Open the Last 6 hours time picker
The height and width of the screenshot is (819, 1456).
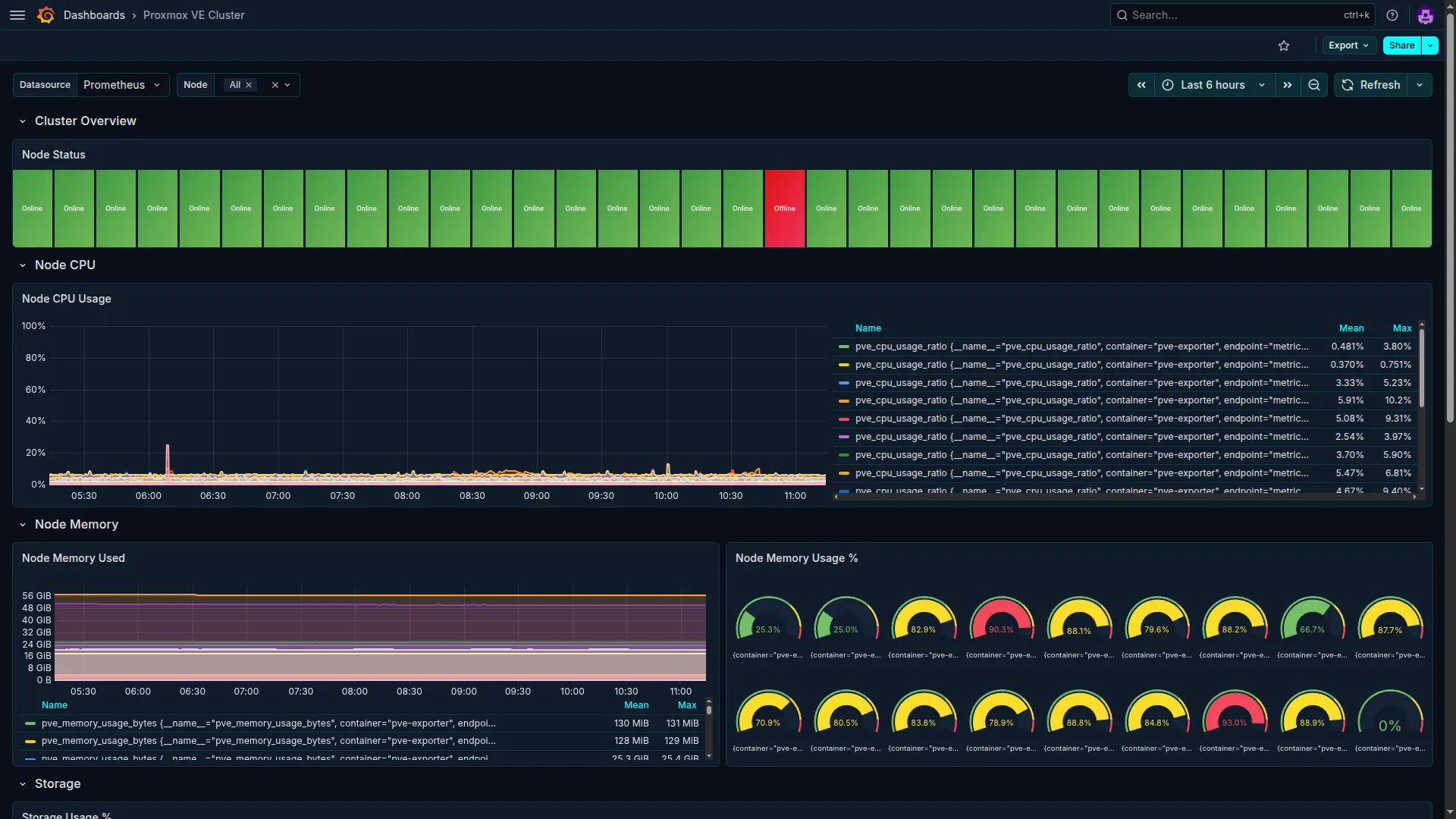point(1215,85)
